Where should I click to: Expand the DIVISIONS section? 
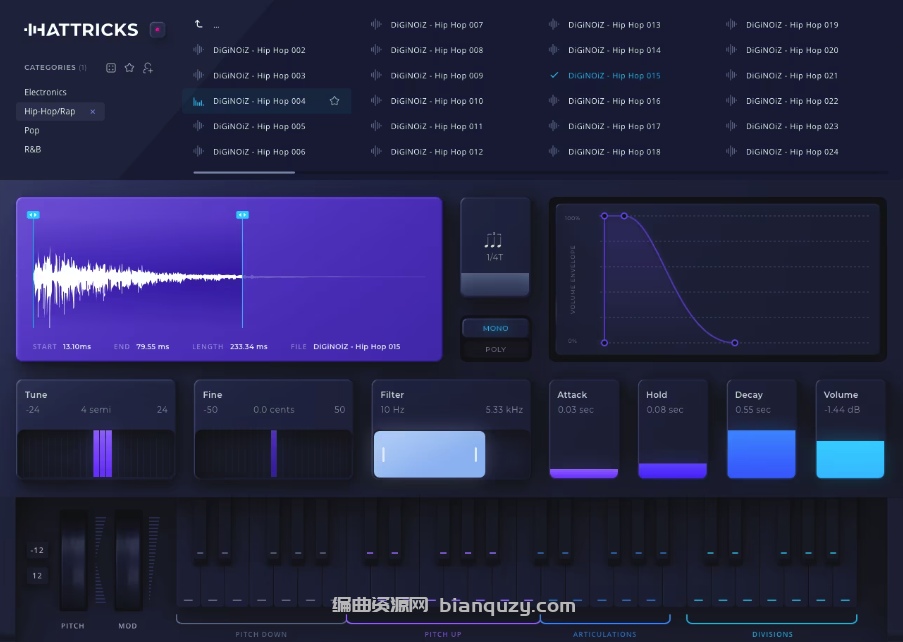click(772, 633)
